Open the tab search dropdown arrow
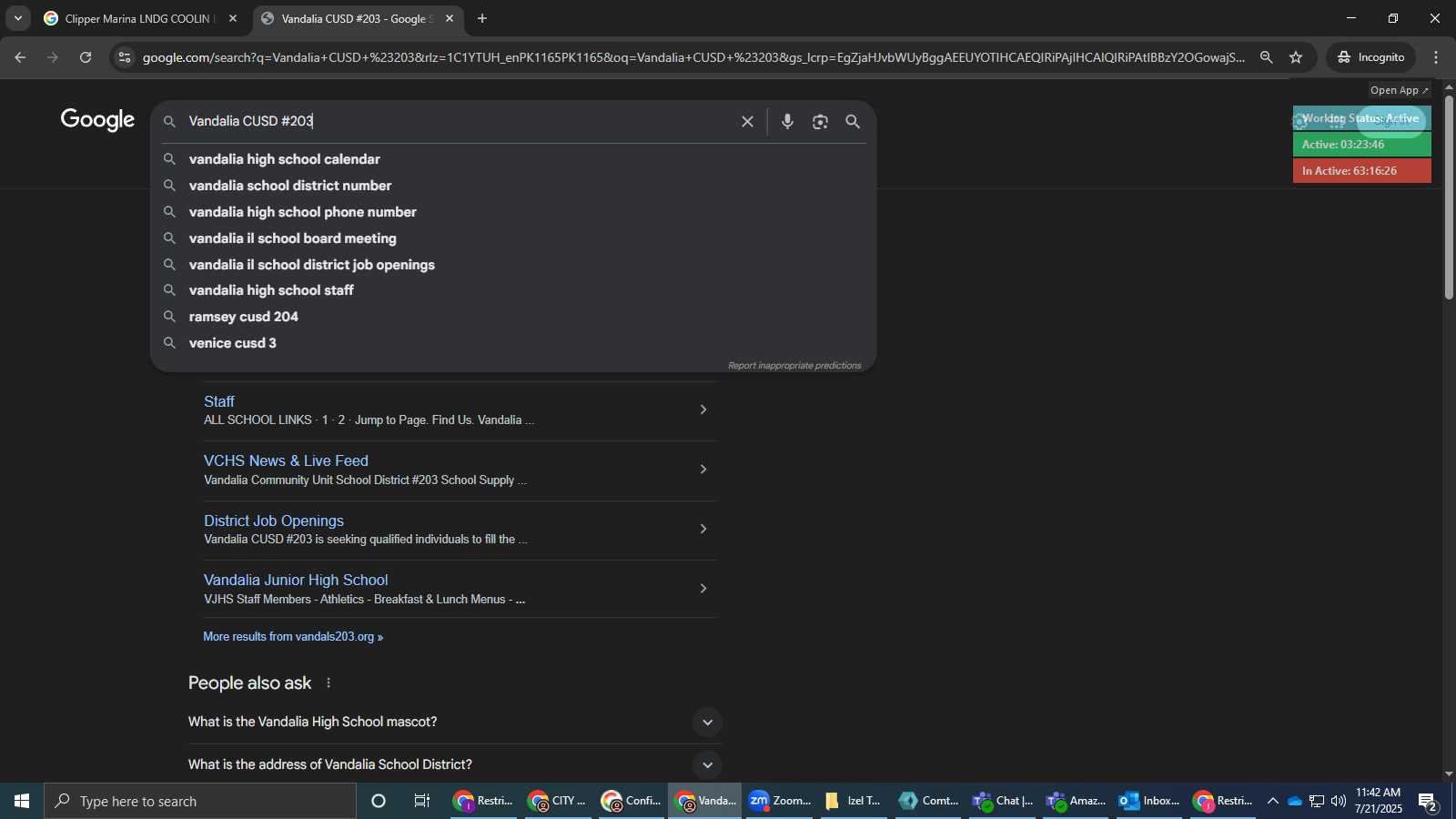1456x819 pixels. (17, 18)
